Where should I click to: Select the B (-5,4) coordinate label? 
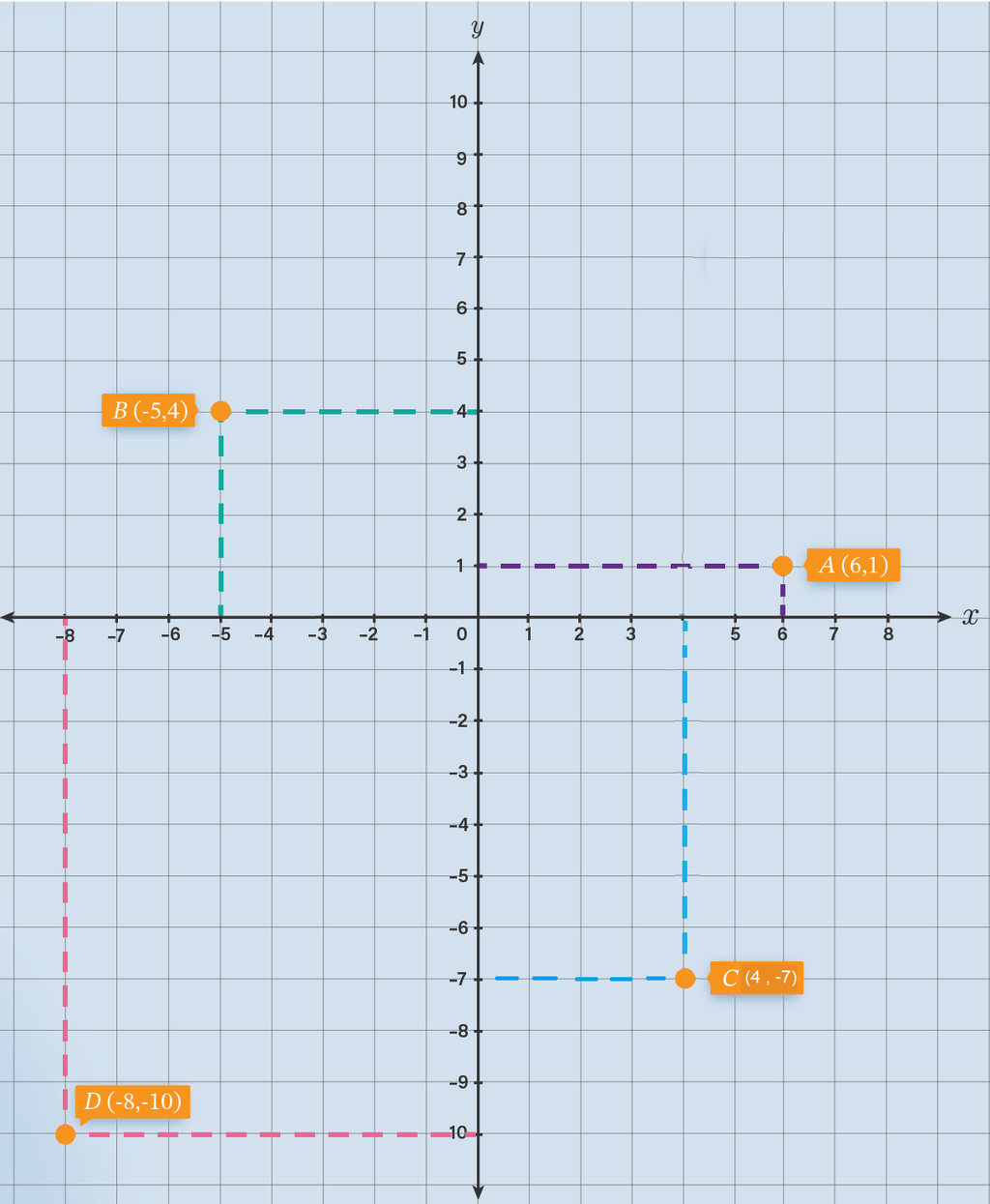point(149,410)
